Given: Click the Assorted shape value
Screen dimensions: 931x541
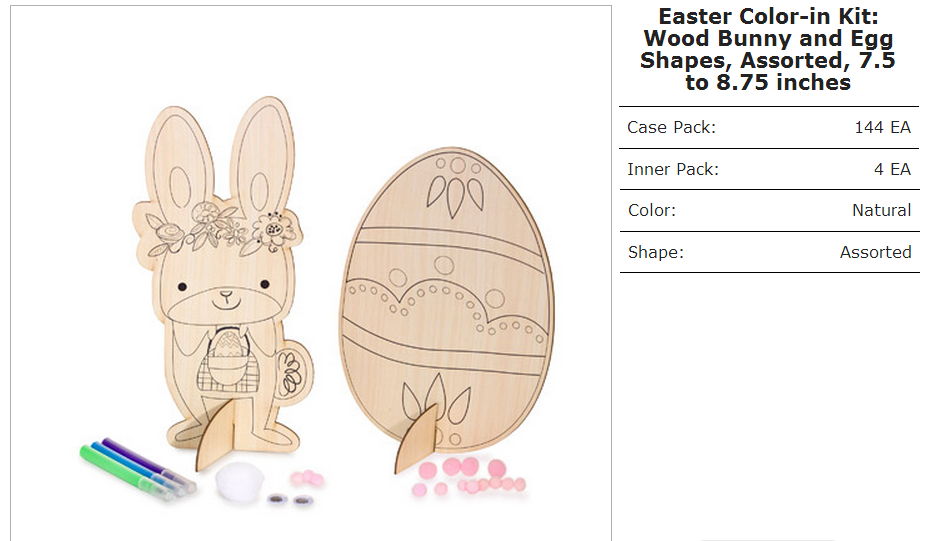Looking at the screenshot, I should pyautogui.click(x=875, y=252).
